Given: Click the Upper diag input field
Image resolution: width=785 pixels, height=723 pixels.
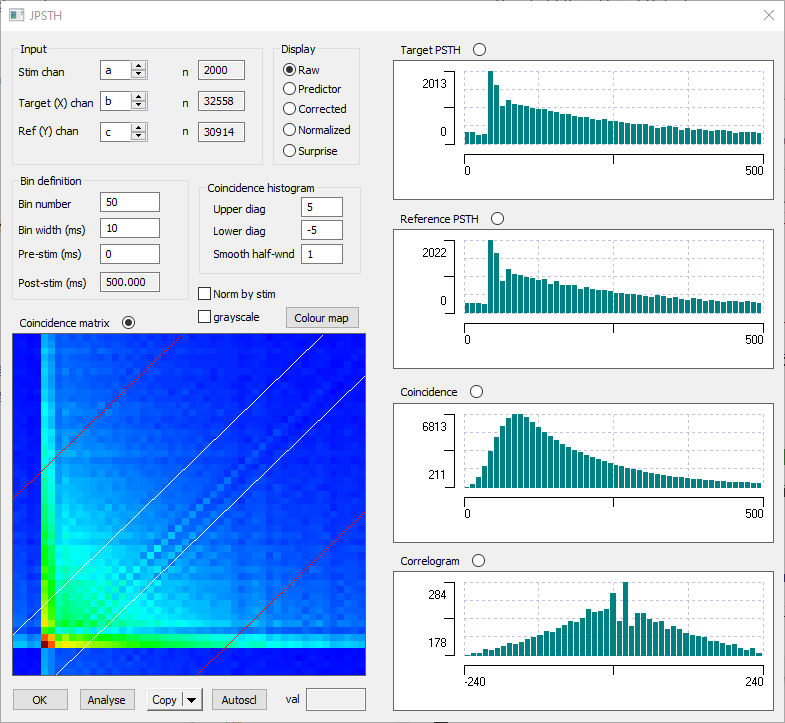Looking at the screenshot, I should [321, 207].
